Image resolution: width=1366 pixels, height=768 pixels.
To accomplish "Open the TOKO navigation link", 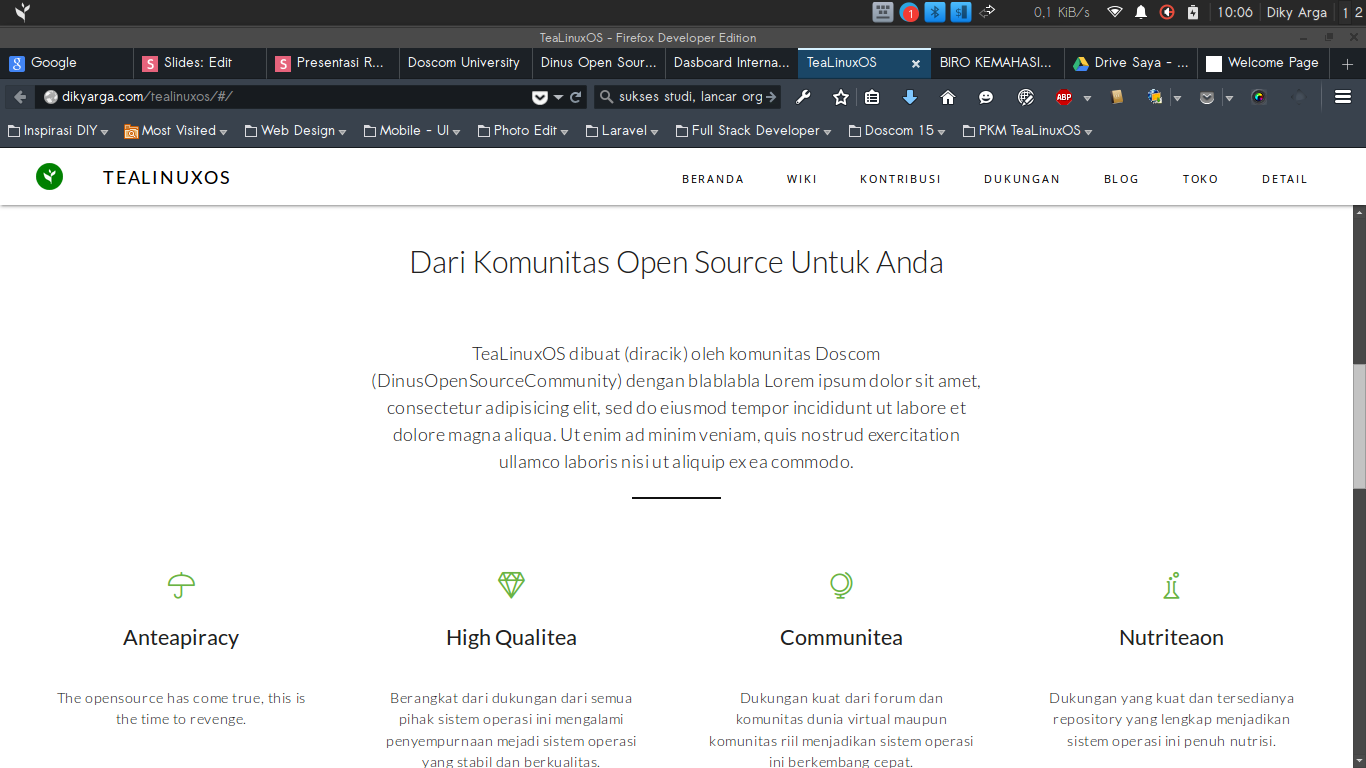I will coord(1200,179).
